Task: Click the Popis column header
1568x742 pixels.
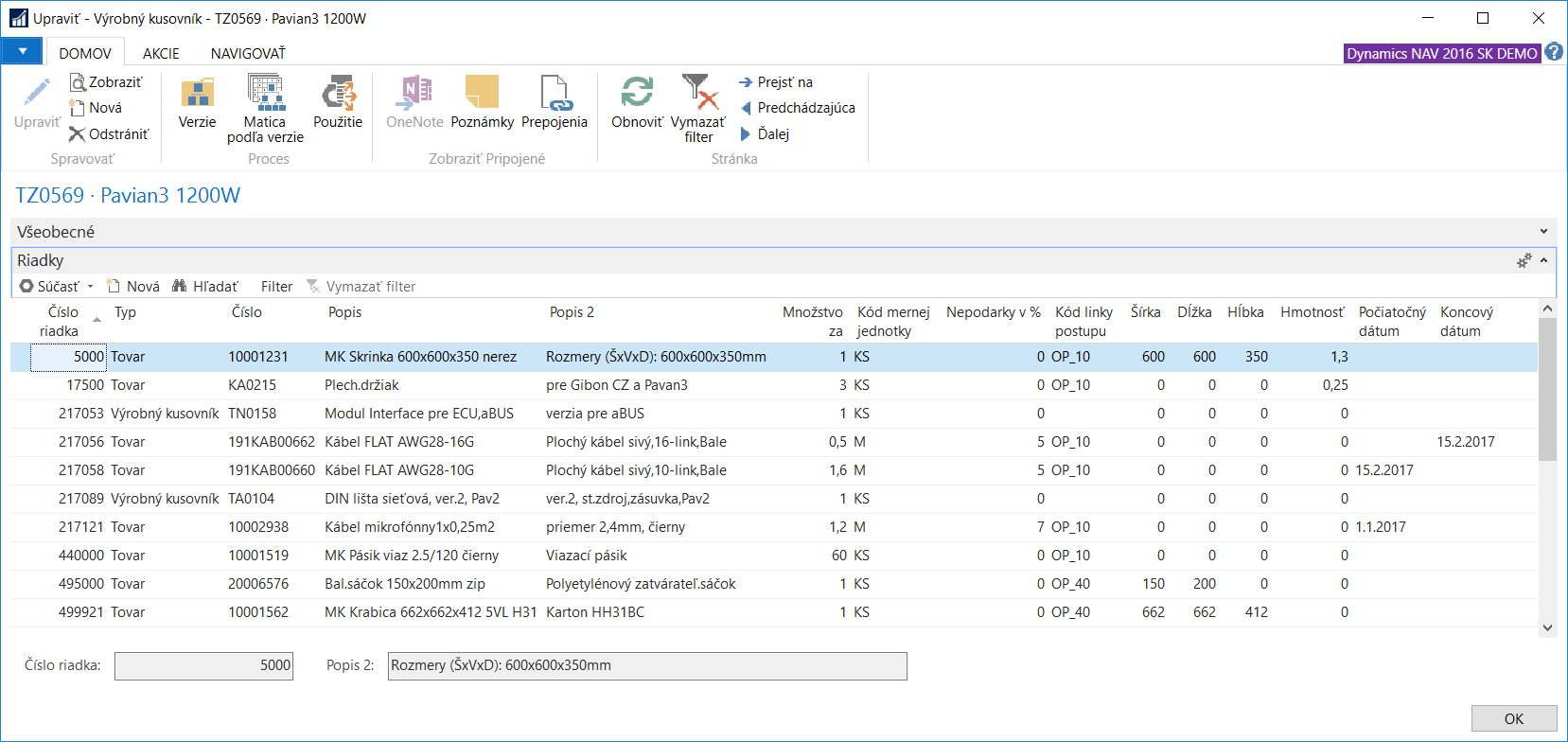Action: point(344,312)
